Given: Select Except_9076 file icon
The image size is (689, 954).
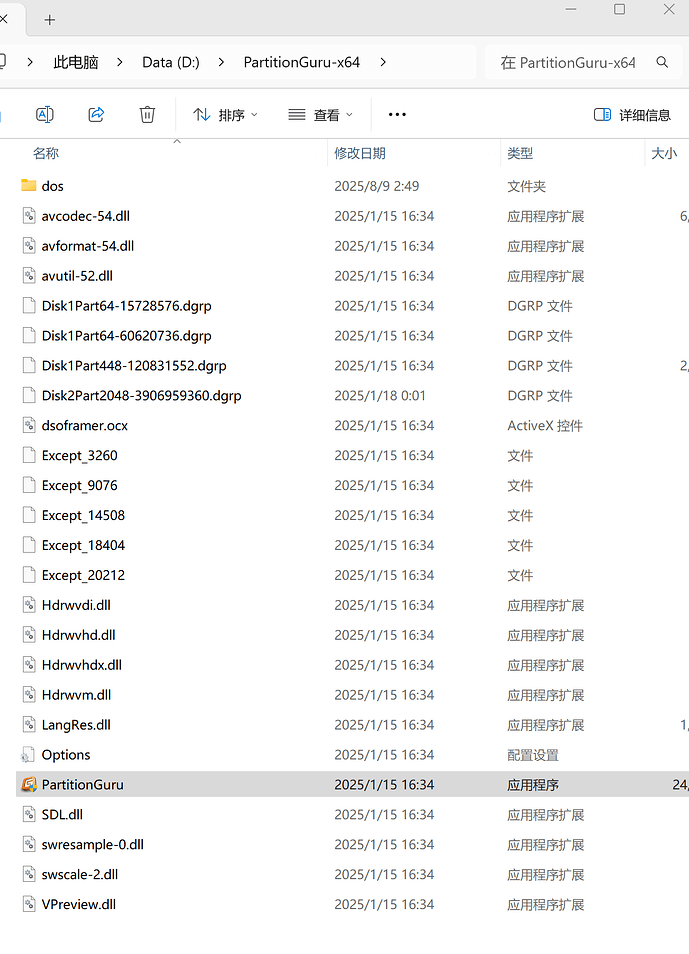Looking at the screenshot, I should click(29, 485).
